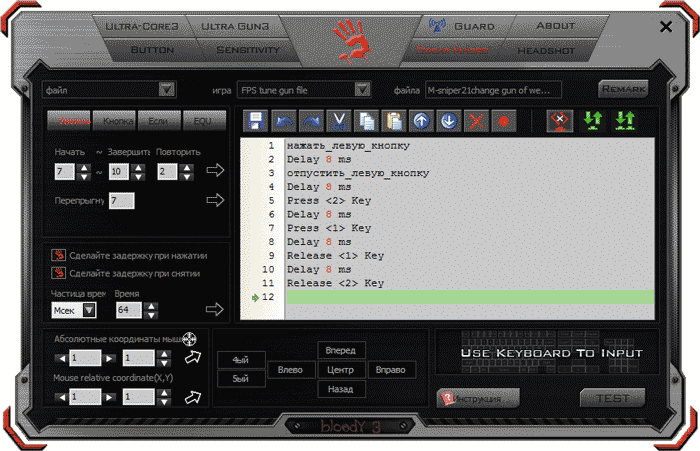700x451 pixels.
Task: Select line 'Press <2> Key'
Action: 329,200
